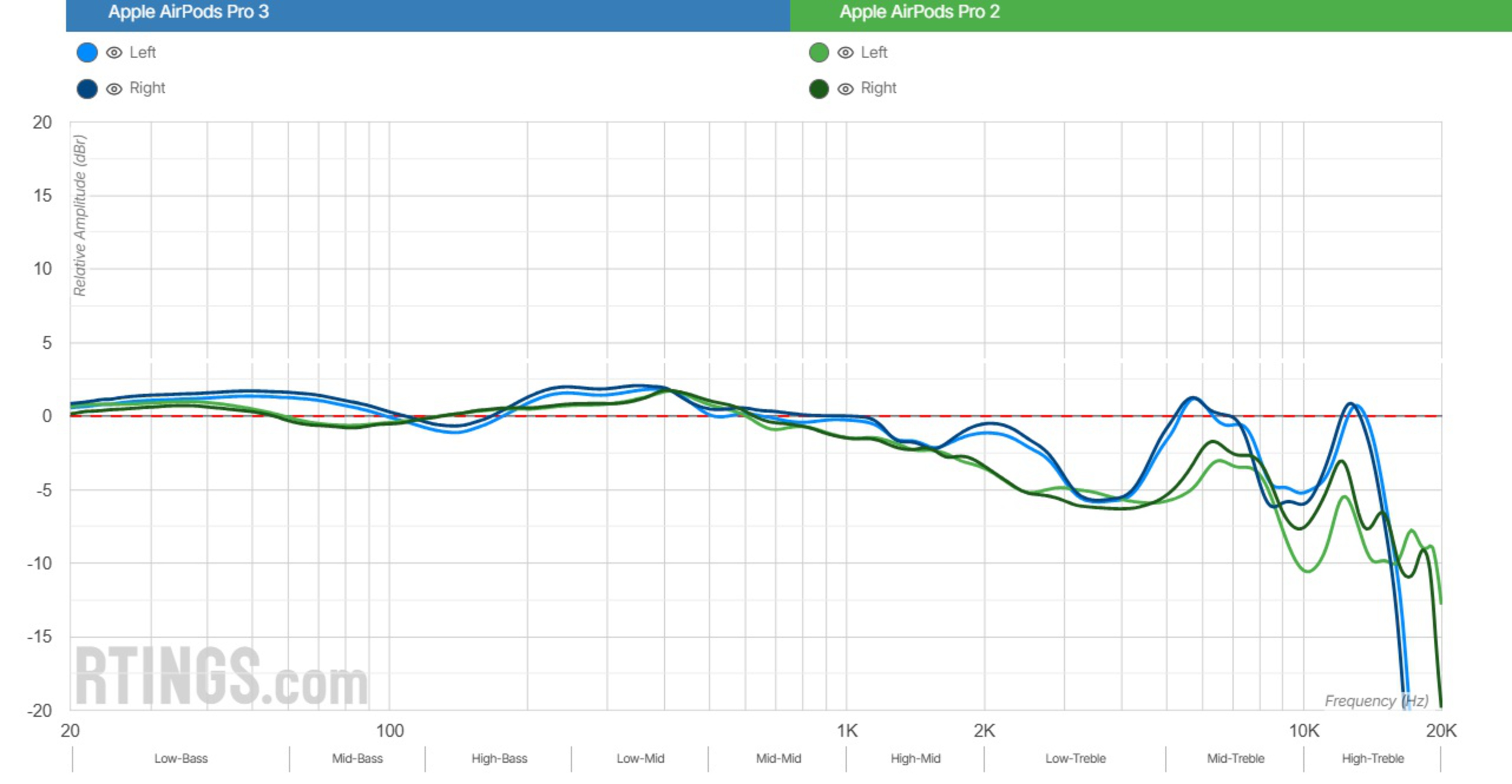Toggle AirPods Pro 3 Right eye icon

(x=114, y=89)
